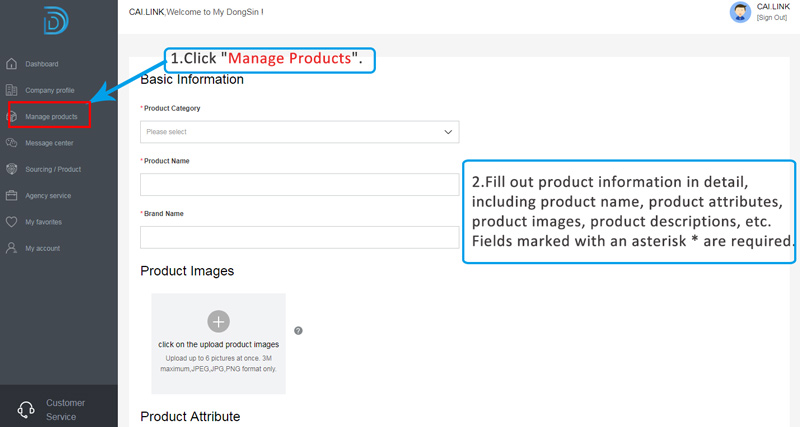Click the plus icon to upload images
The image size is (800, 427).
(218, 321)
